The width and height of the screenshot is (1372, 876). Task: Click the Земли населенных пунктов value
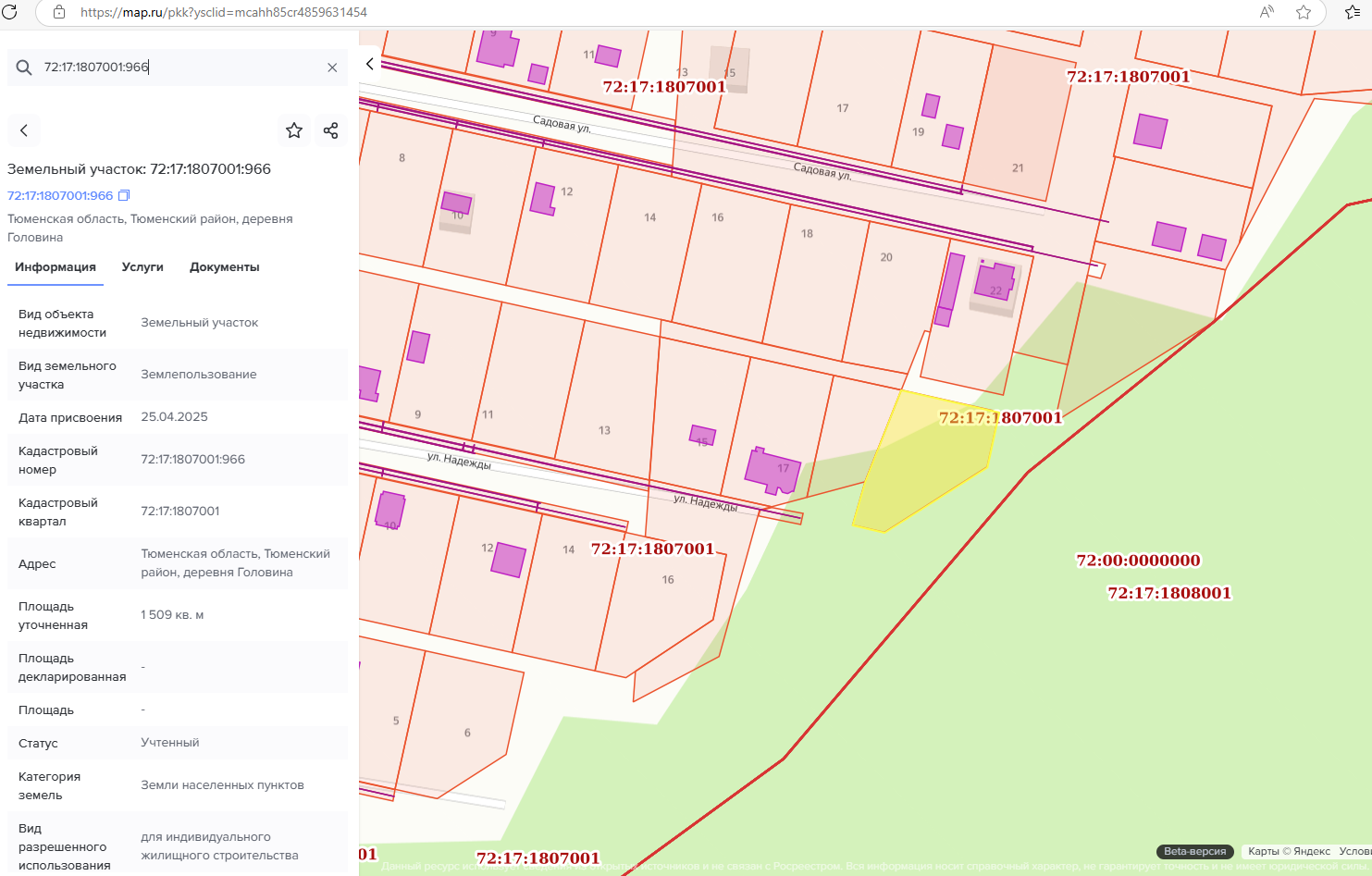pos(222,784)
